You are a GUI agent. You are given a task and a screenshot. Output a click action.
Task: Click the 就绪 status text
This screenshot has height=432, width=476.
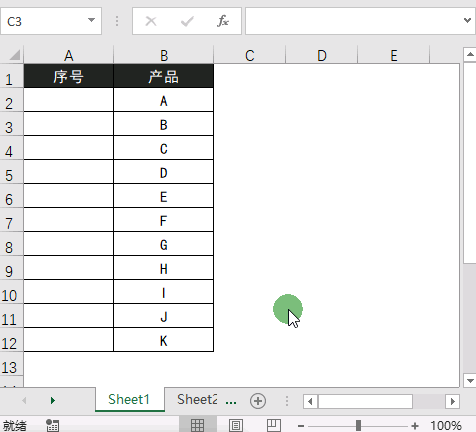(x=15, y=426)
